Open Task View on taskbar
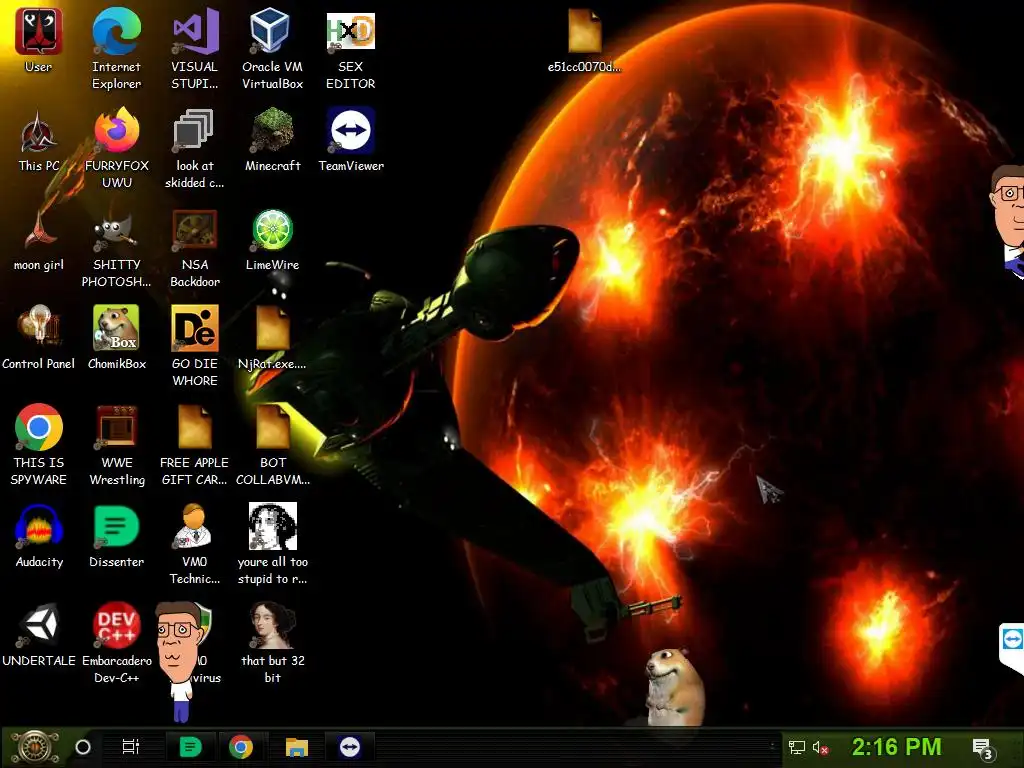This screenshot has height=768, width=1024. coord(131,747)
